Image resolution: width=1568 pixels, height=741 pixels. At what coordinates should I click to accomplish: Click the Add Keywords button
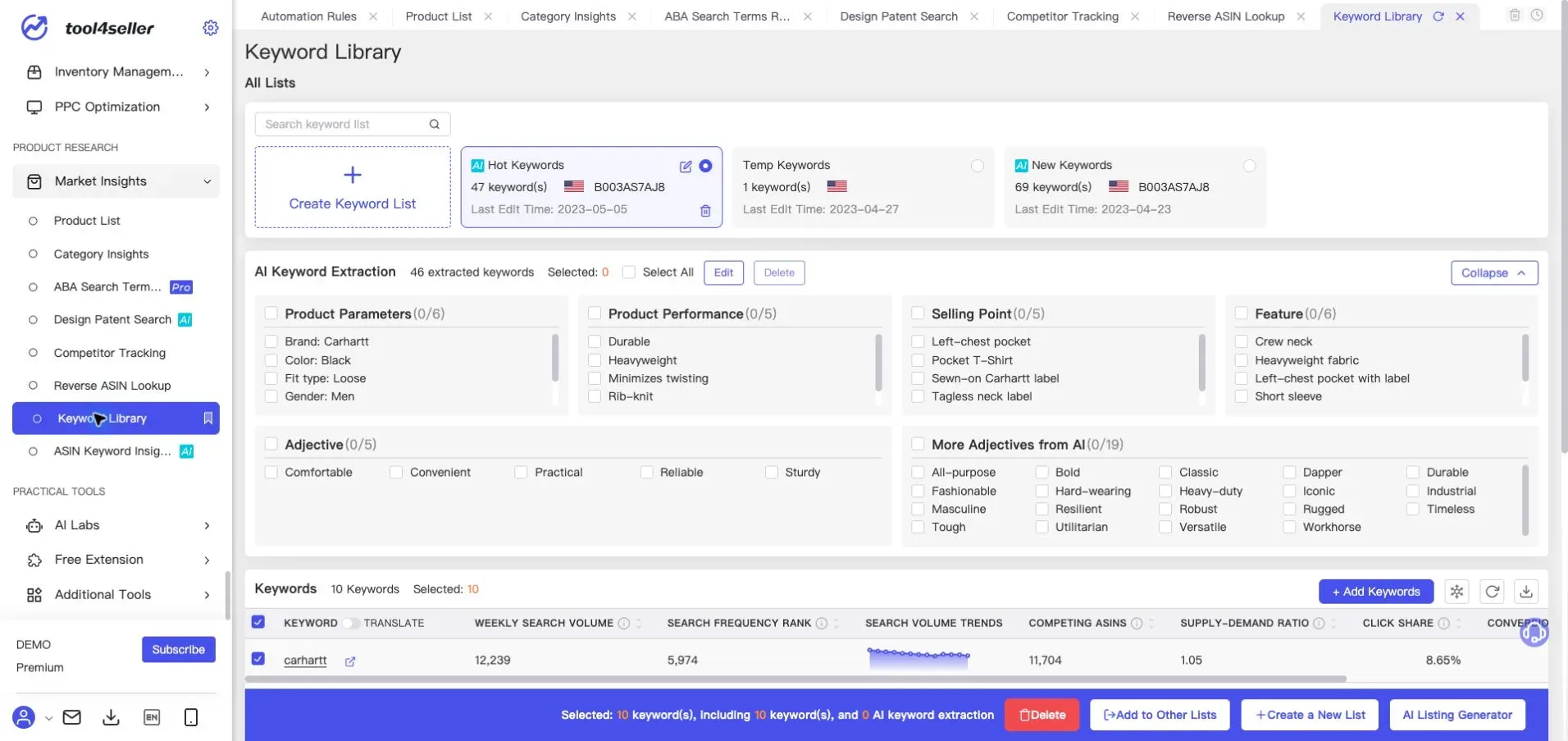pos(1376,592)
